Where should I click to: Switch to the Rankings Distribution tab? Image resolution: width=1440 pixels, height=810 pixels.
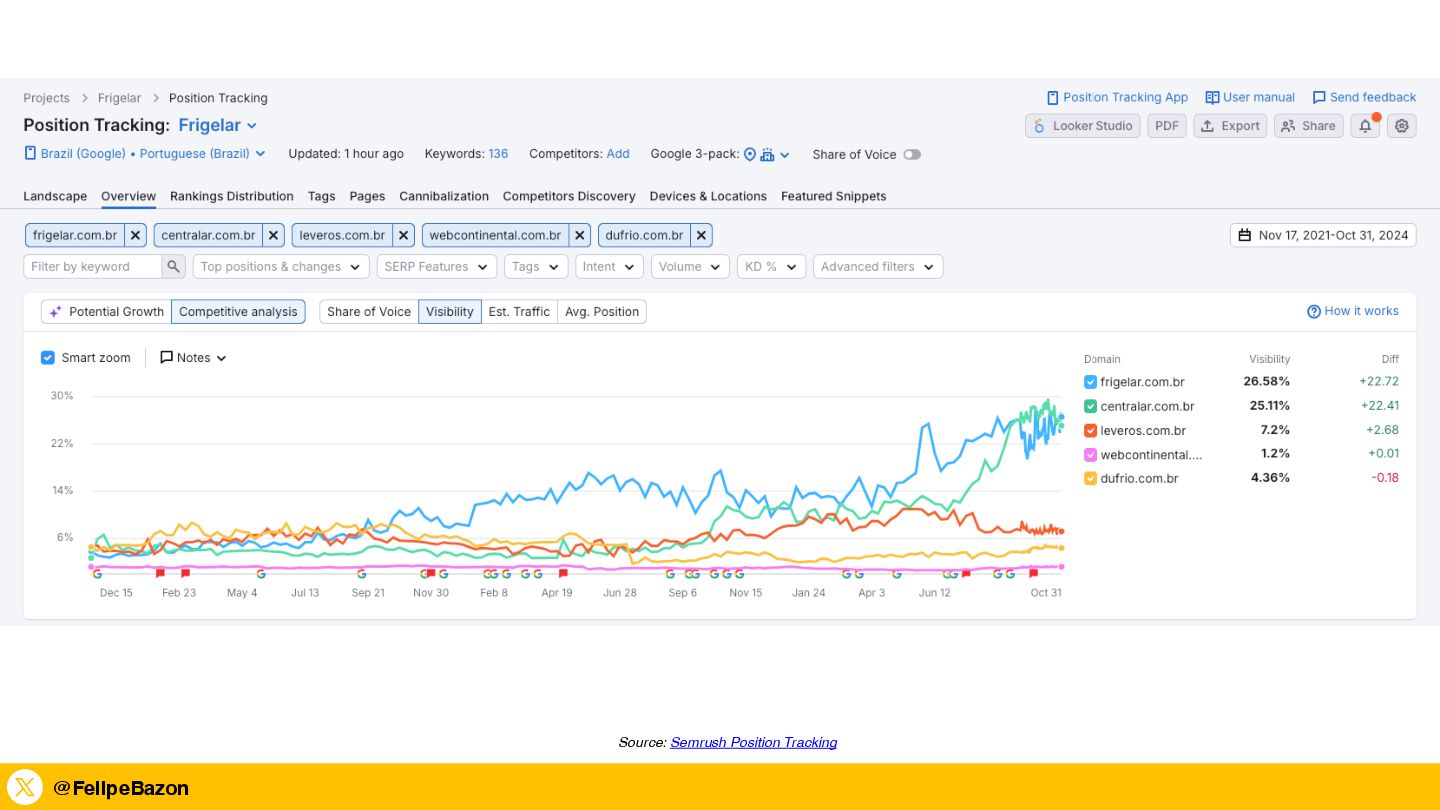(232, 196)
